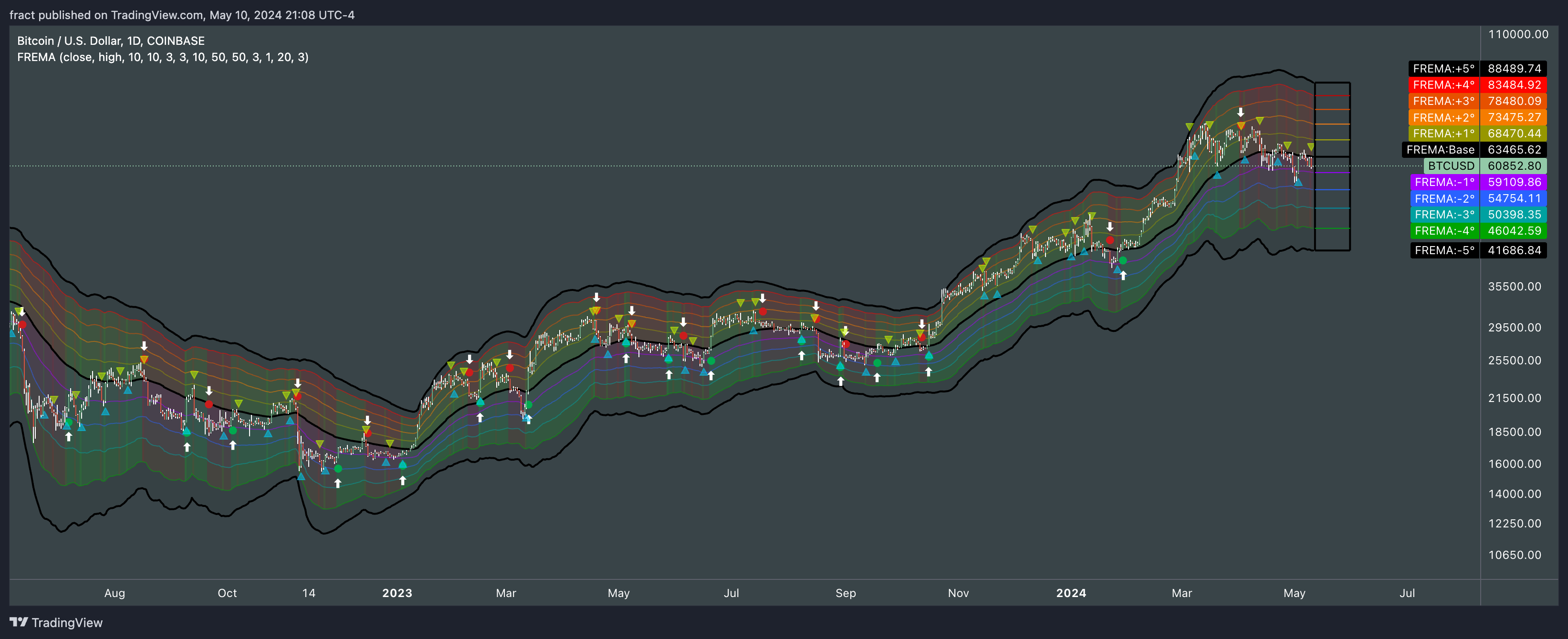Click the Aug label on the time axis

pos(115,593)
